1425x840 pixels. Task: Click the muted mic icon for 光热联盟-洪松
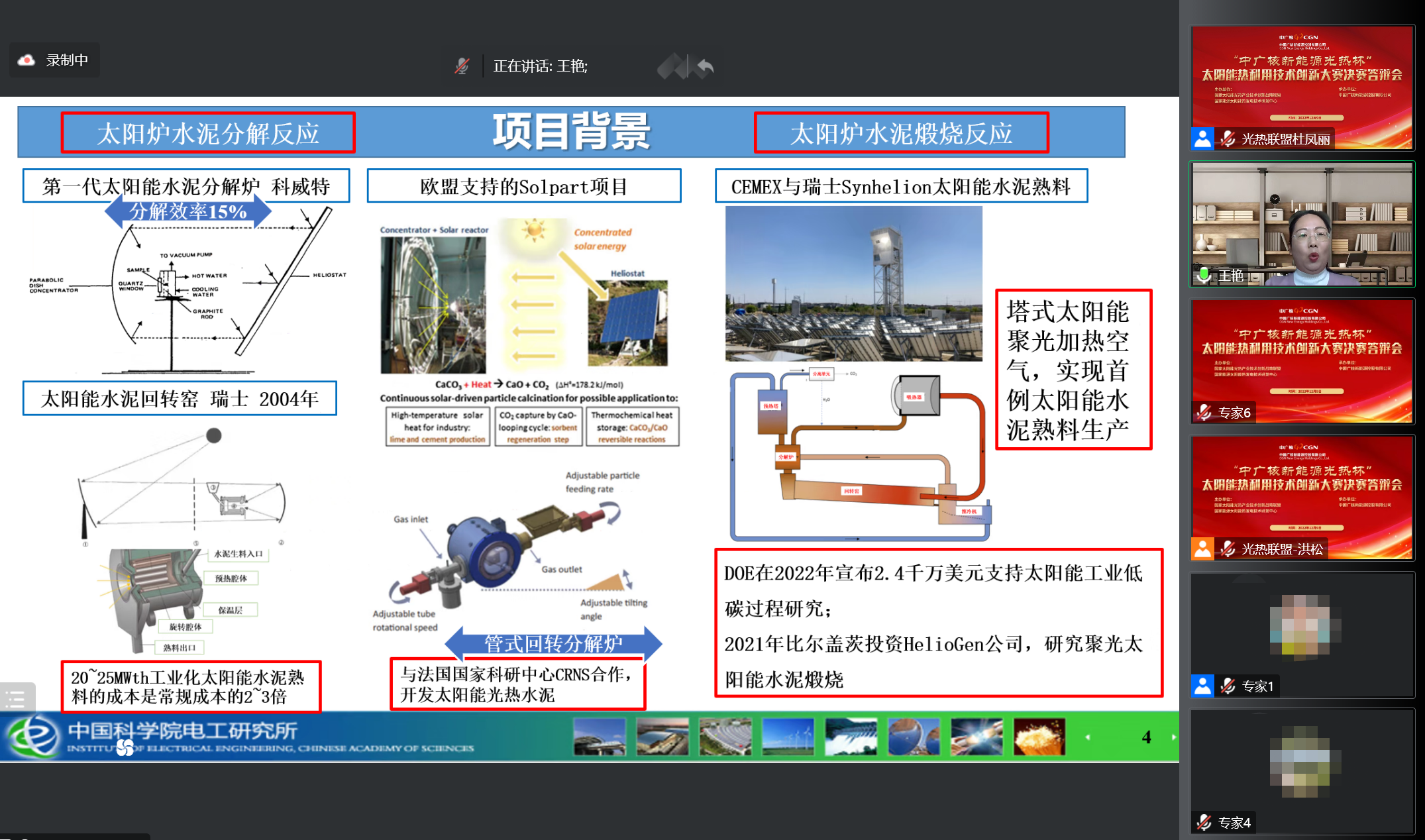[x=1228, y=549]
